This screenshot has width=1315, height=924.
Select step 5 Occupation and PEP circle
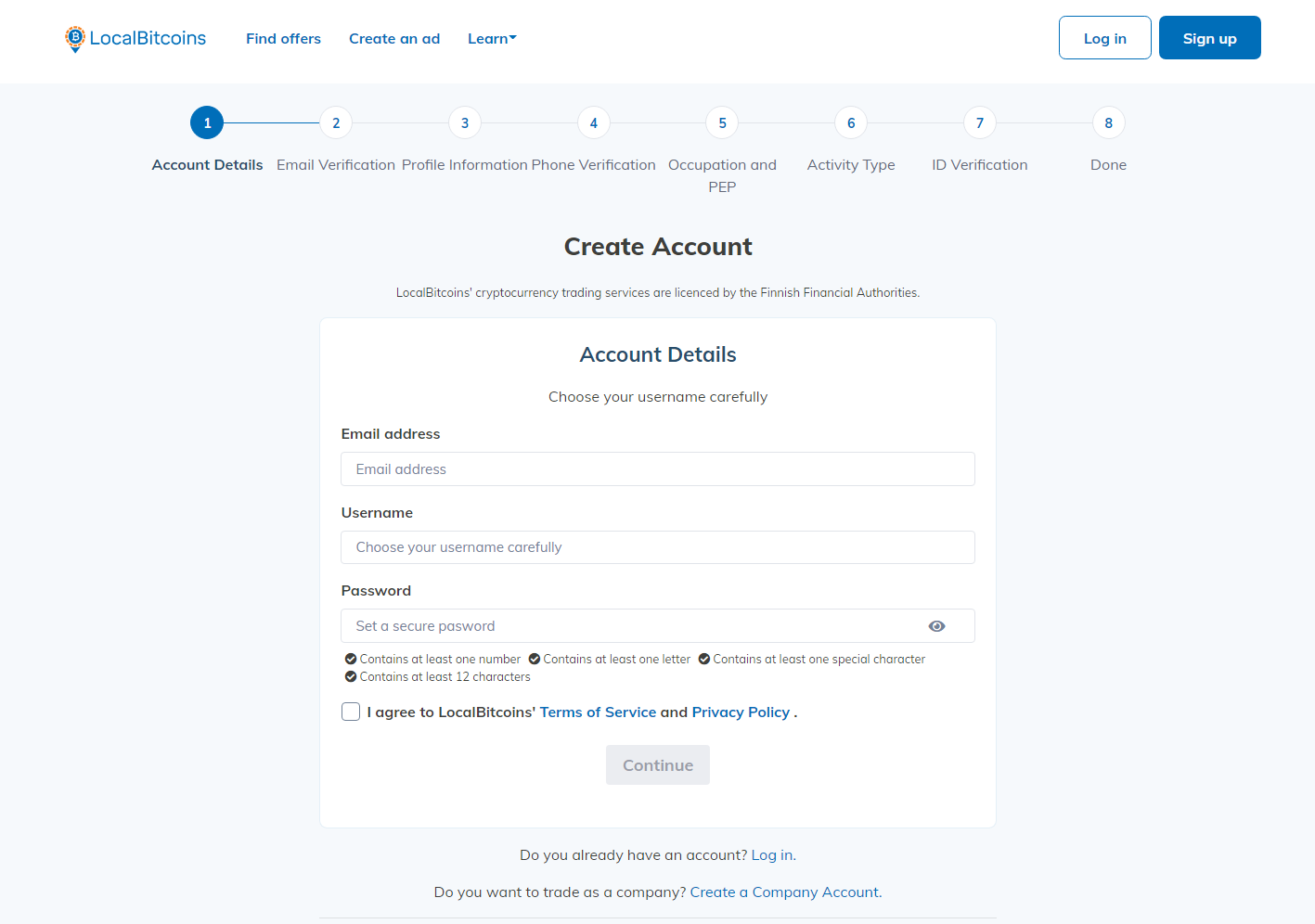(x=722, y=122)
